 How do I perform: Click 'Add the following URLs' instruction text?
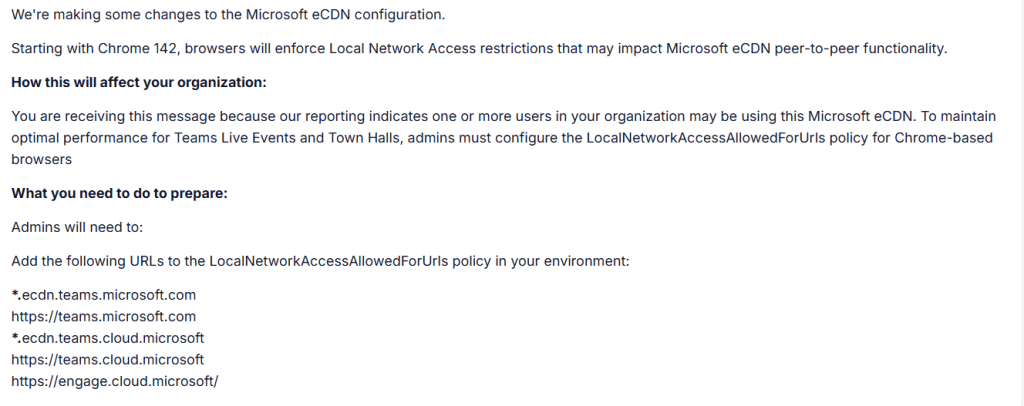[89, 261]
